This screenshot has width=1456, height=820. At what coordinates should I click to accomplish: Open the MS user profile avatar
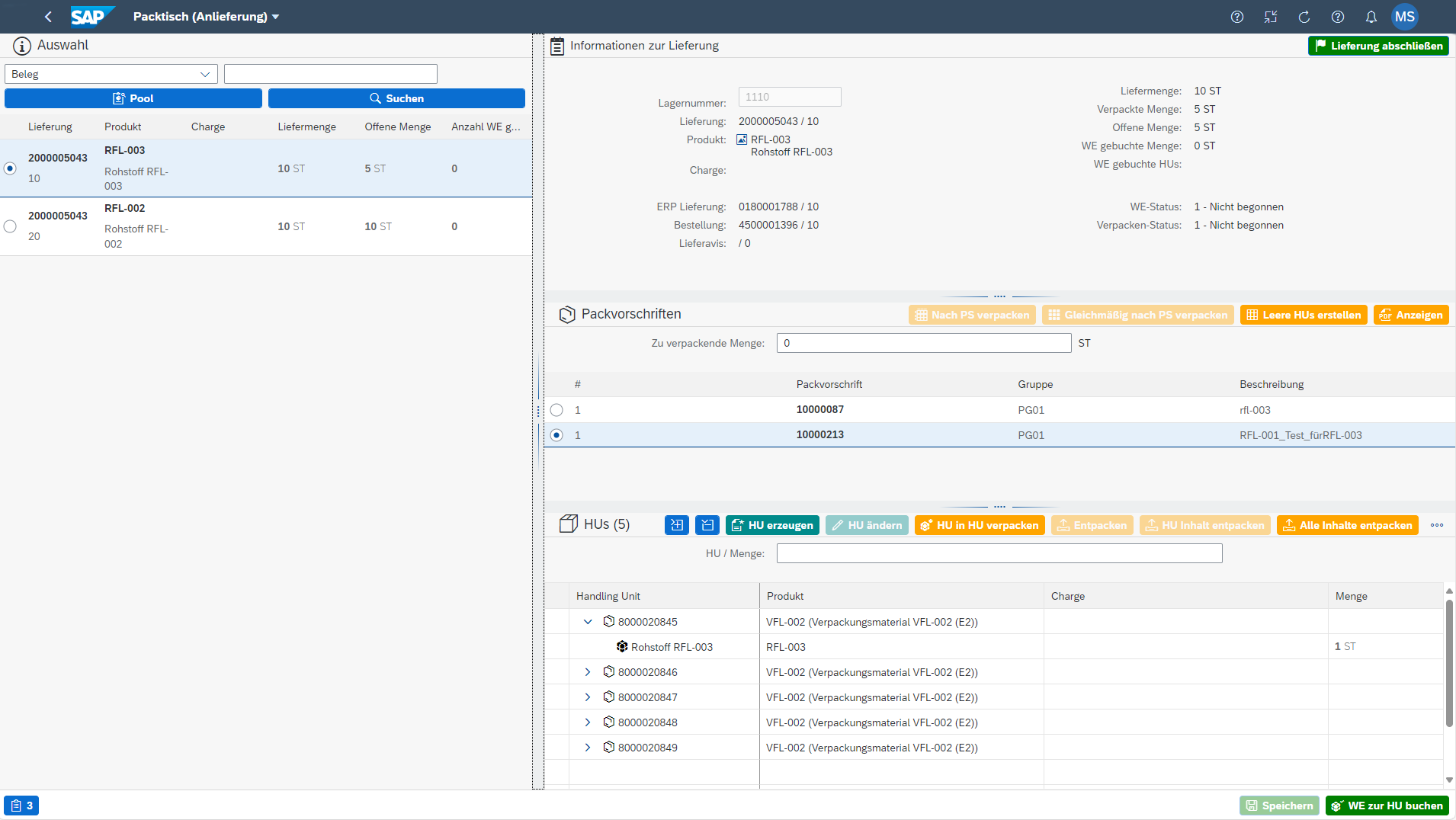coord(1404,17)
